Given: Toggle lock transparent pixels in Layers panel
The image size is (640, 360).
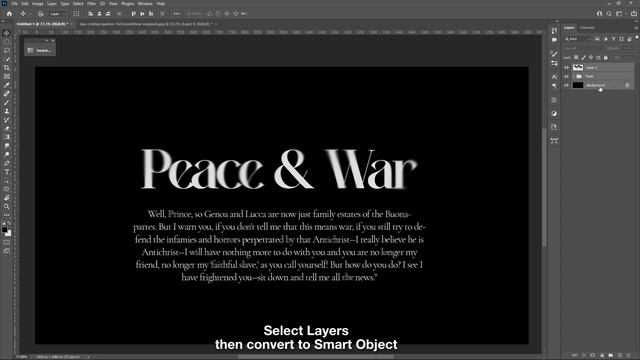Looking at the screenshot, I should pyautogui.click(x=576, y=58).
